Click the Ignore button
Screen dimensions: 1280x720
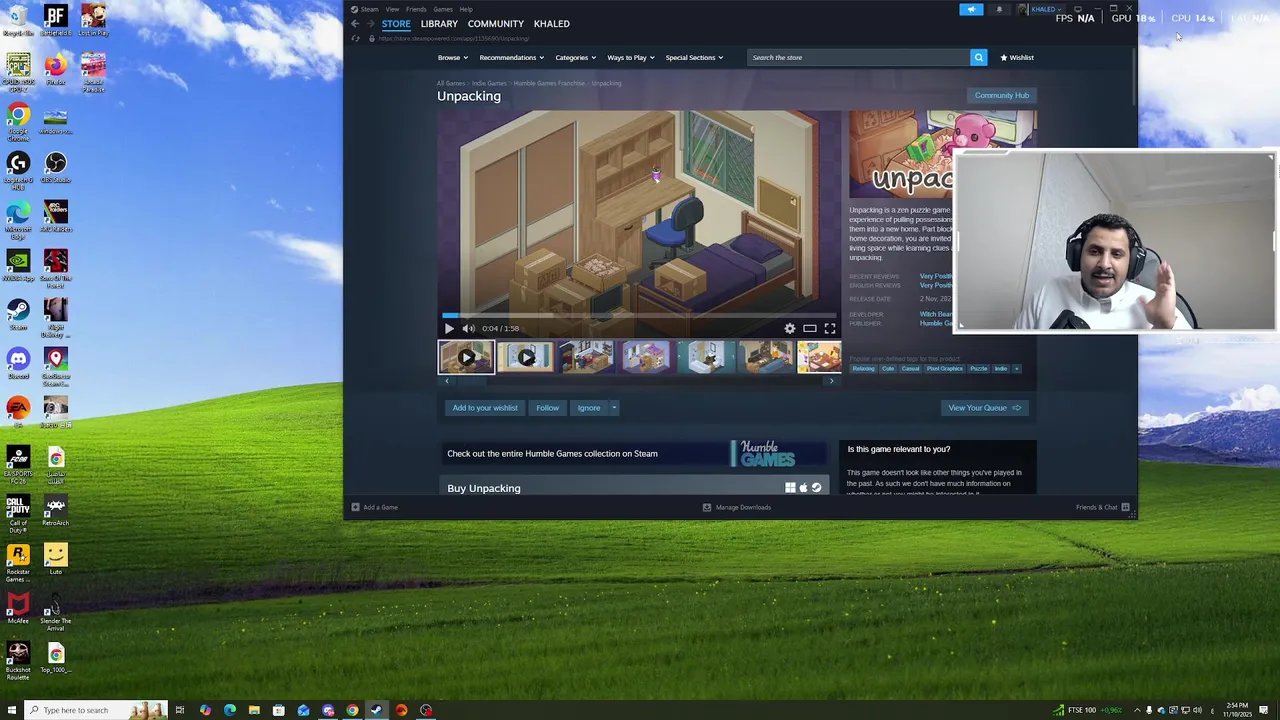point(589,408)
